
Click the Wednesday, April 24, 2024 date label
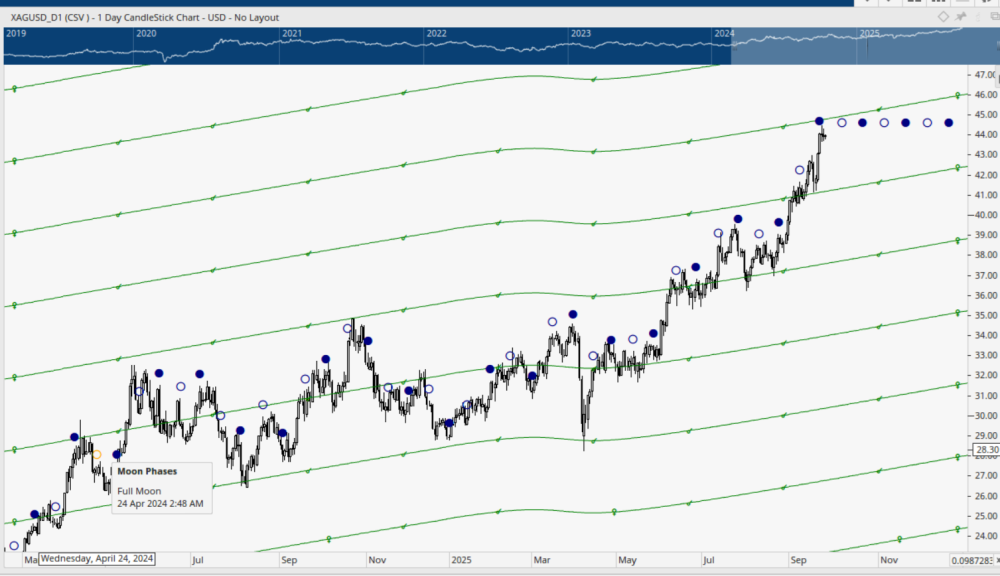coord(98,558)
